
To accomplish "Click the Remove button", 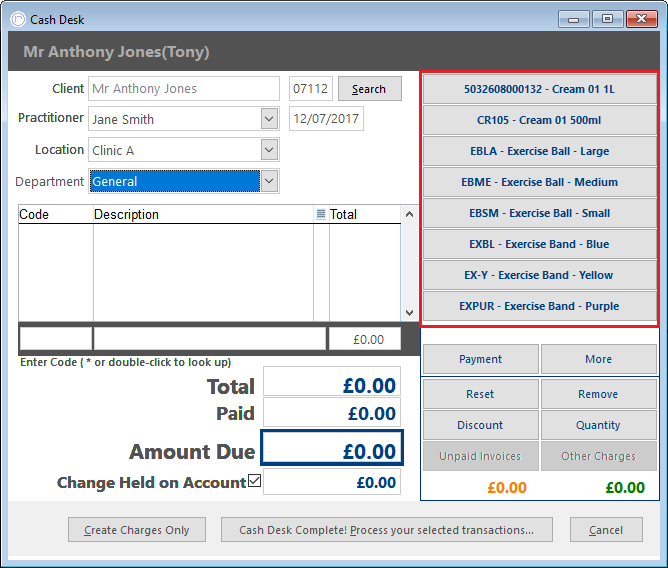I will pos(599,394).
